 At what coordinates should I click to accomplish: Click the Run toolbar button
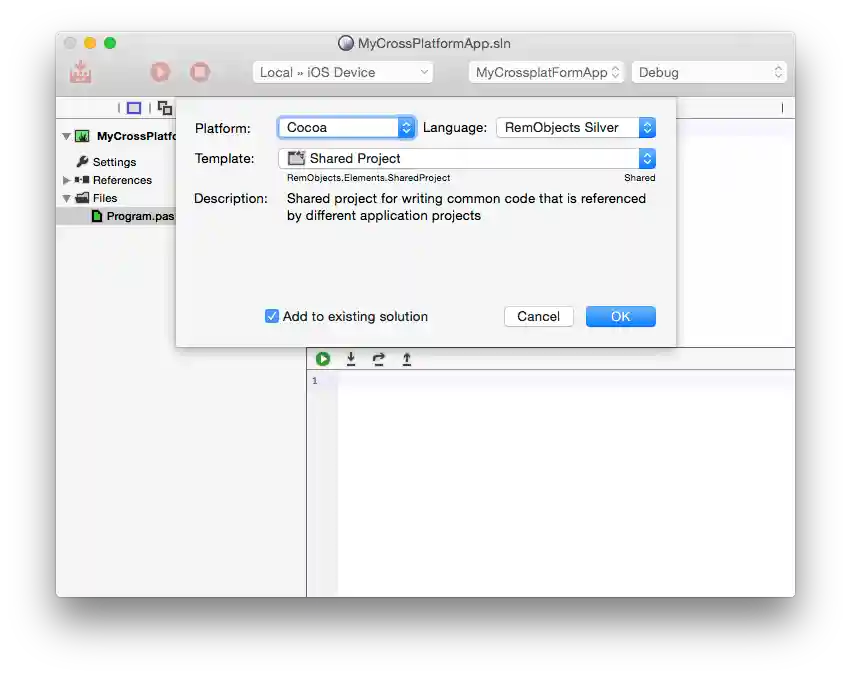point(160,72)
